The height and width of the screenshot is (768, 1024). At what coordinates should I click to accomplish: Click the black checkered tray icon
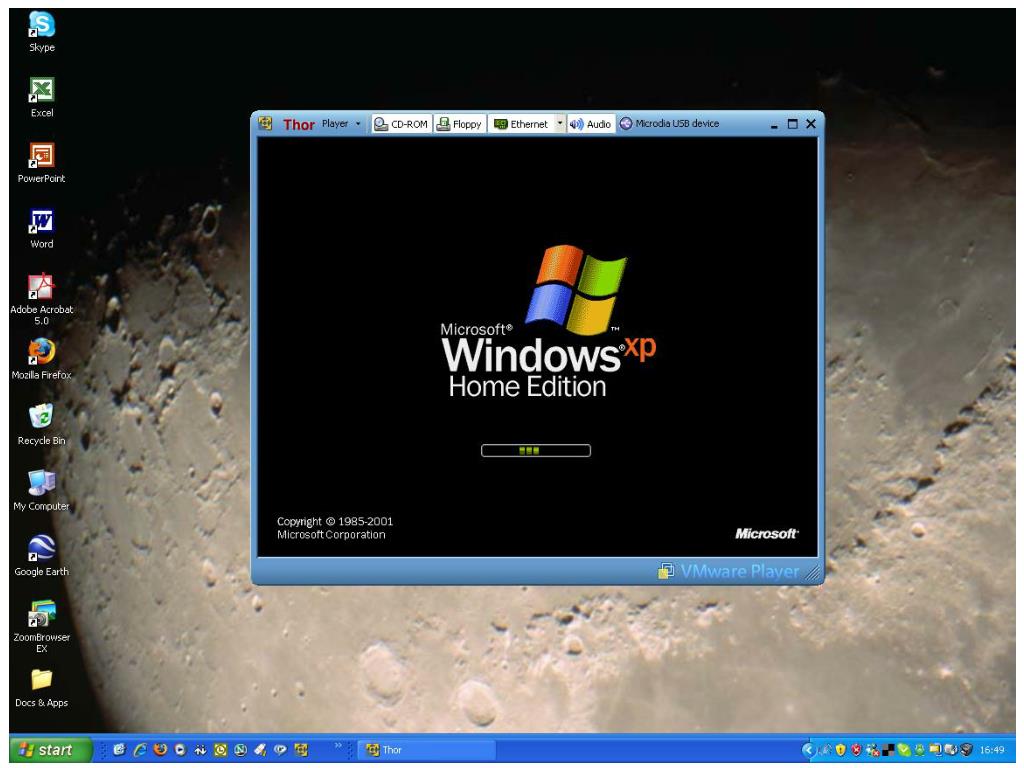tap(888, 750)
